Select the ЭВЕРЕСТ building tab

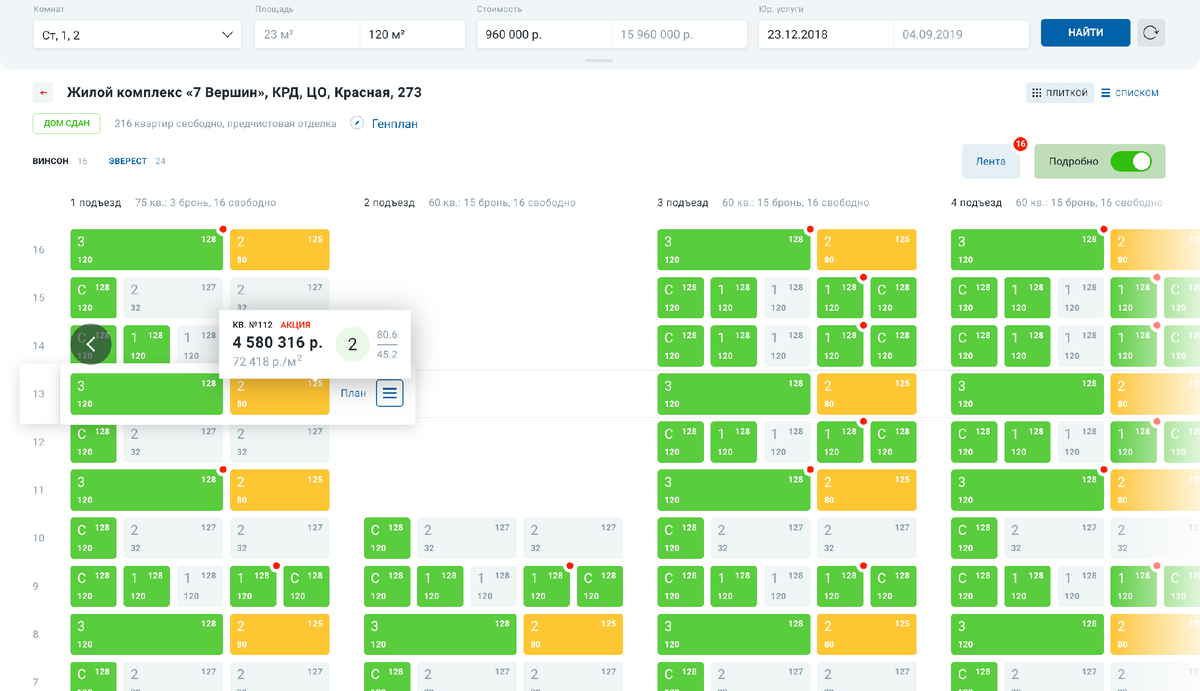(x=128, y=161)
